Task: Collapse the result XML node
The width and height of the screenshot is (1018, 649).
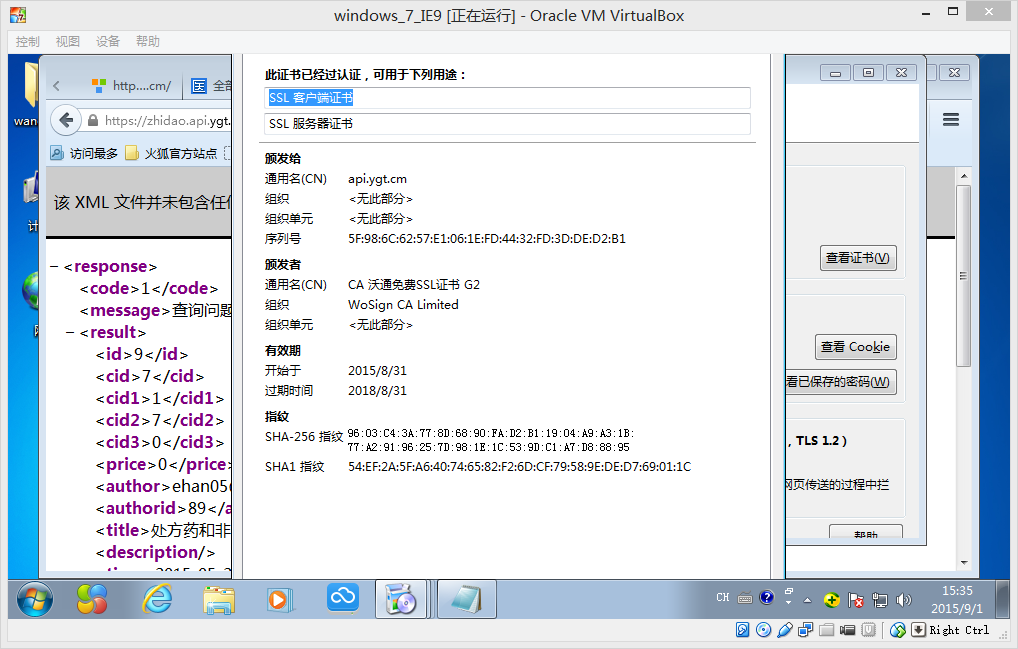Action: point(70,332)
